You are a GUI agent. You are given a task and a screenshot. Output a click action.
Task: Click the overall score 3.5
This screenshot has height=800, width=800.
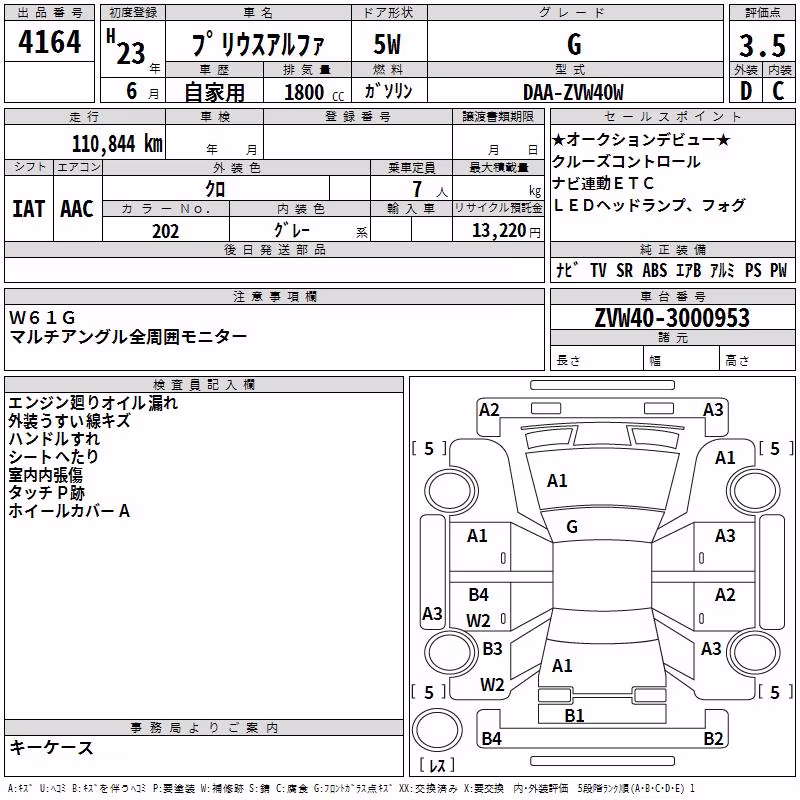point(762,46)
